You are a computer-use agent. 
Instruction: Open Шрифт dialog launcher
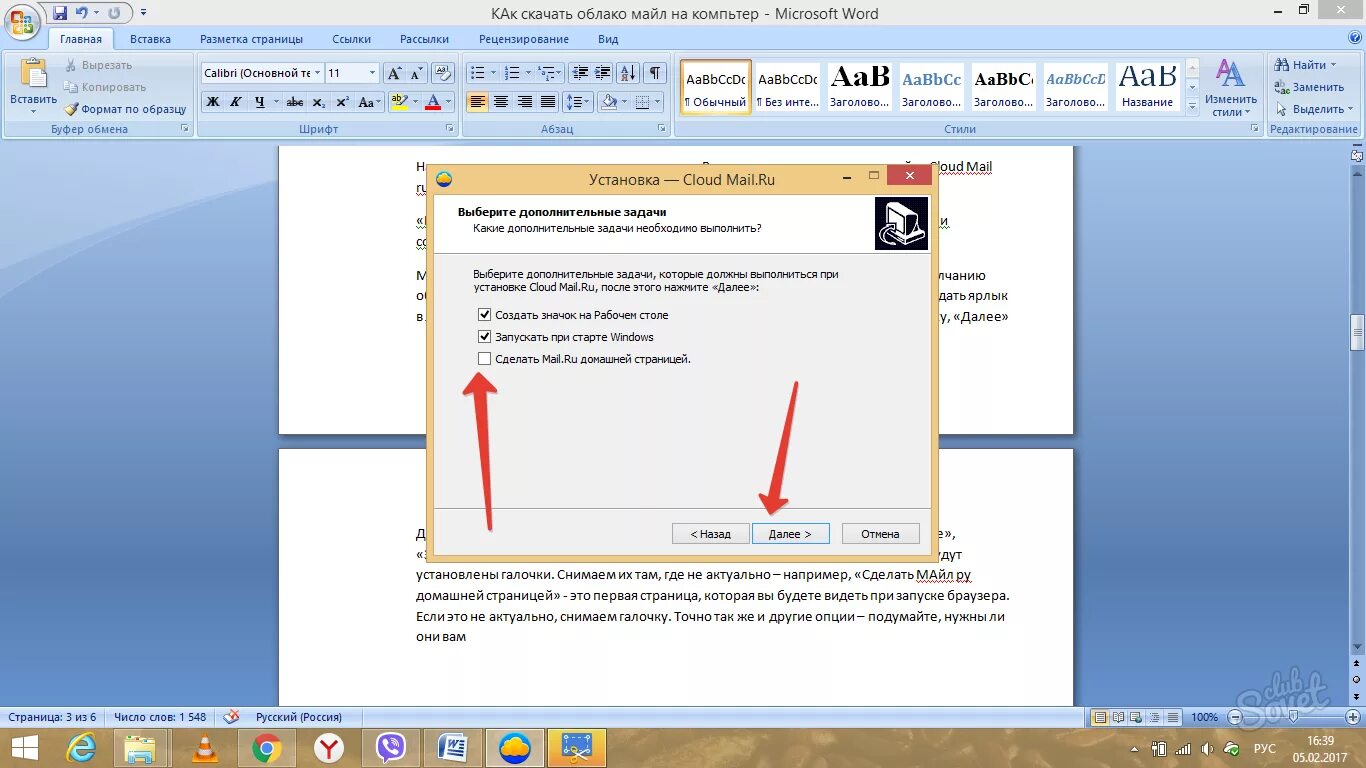click(450, 129)
